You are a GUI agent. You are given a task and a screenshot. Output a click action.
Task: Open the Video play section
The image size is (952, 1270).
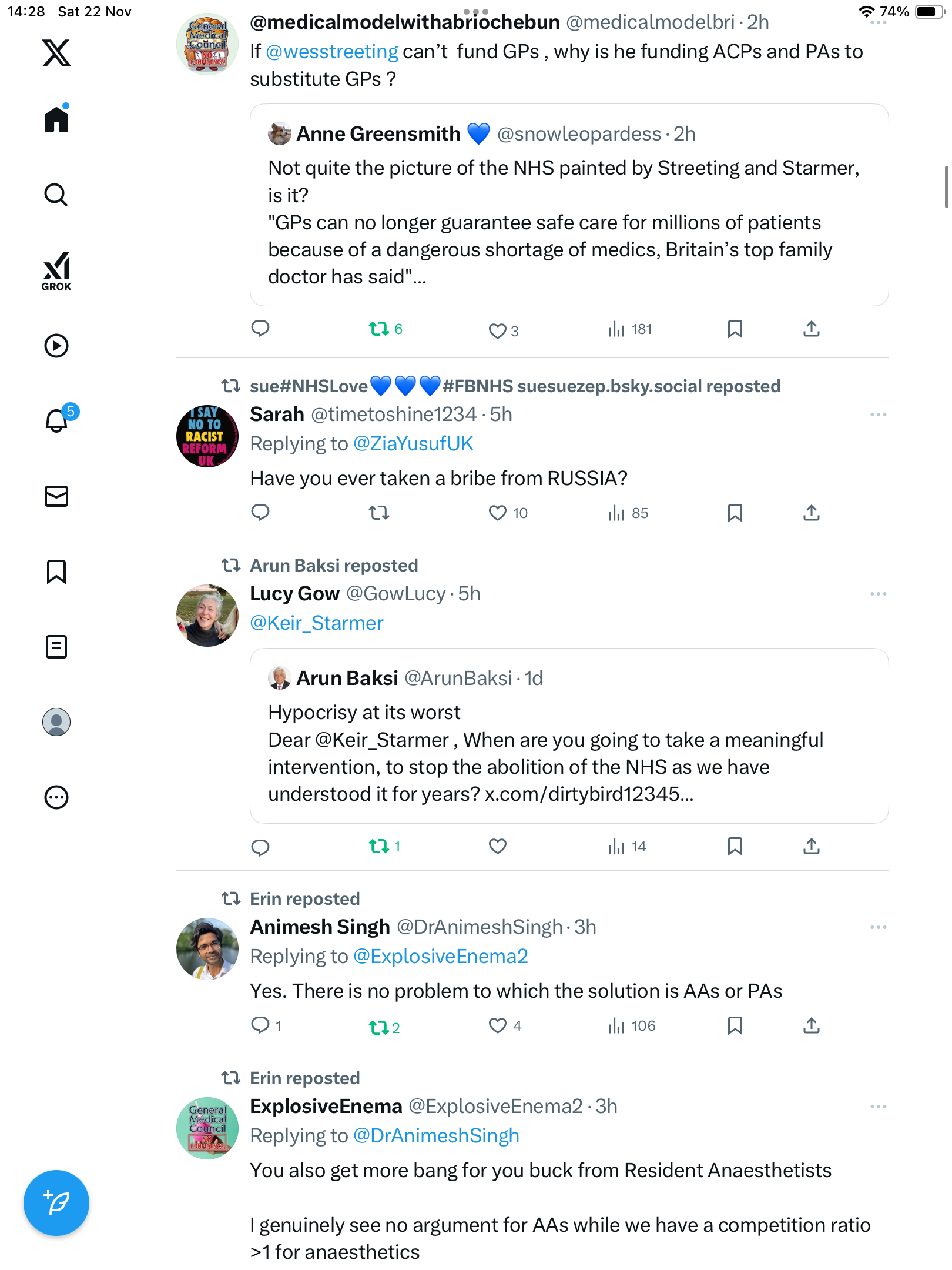tap(56, 346)
